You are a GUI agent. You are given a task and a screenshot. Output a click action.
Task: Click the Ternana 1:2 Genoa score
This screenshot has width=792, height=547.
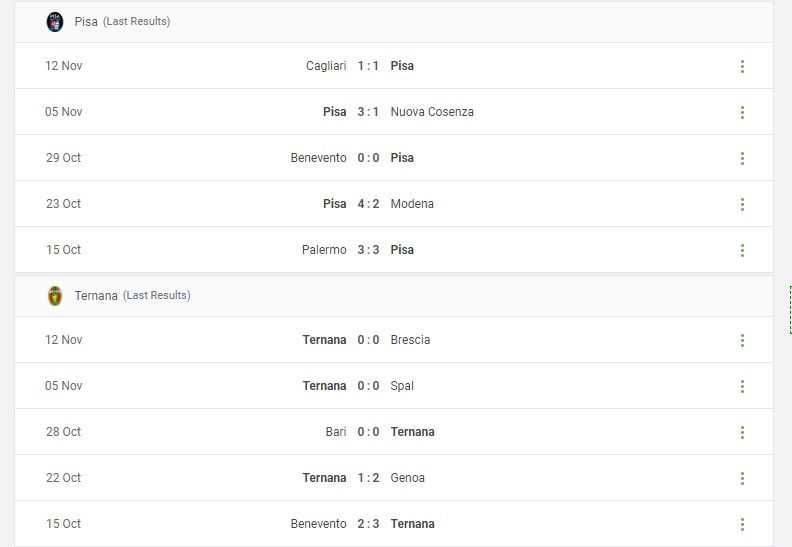368,477
